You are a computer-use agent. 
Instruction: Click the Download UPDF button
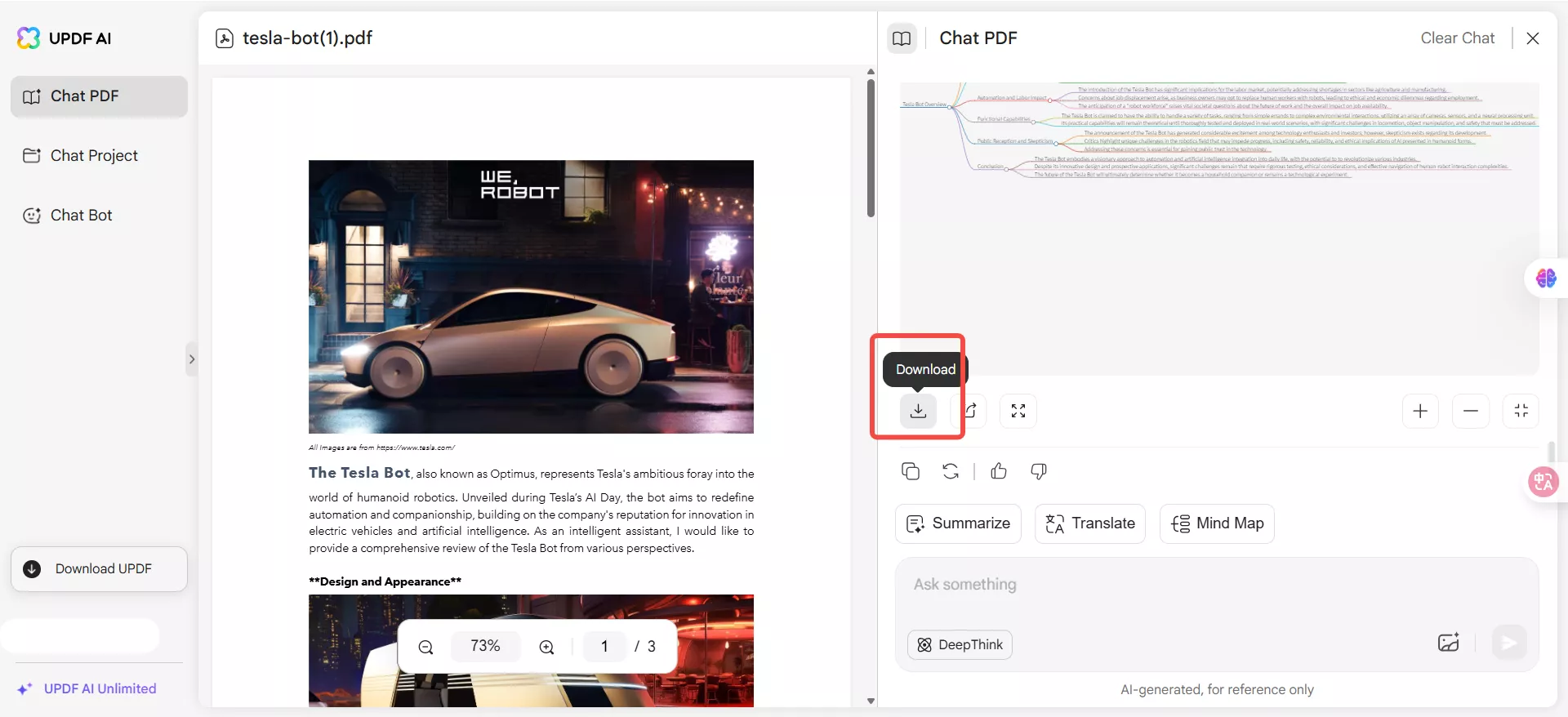[x=99, y=568]
